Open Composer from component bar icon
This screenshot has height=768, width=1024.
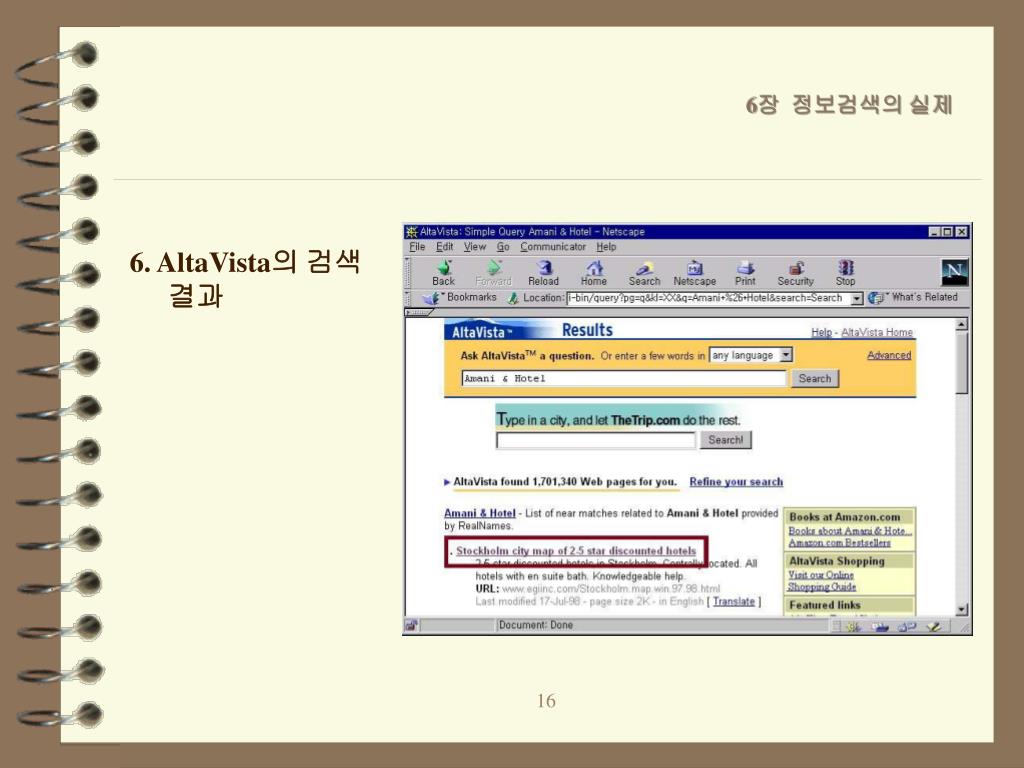click(934, 626)
